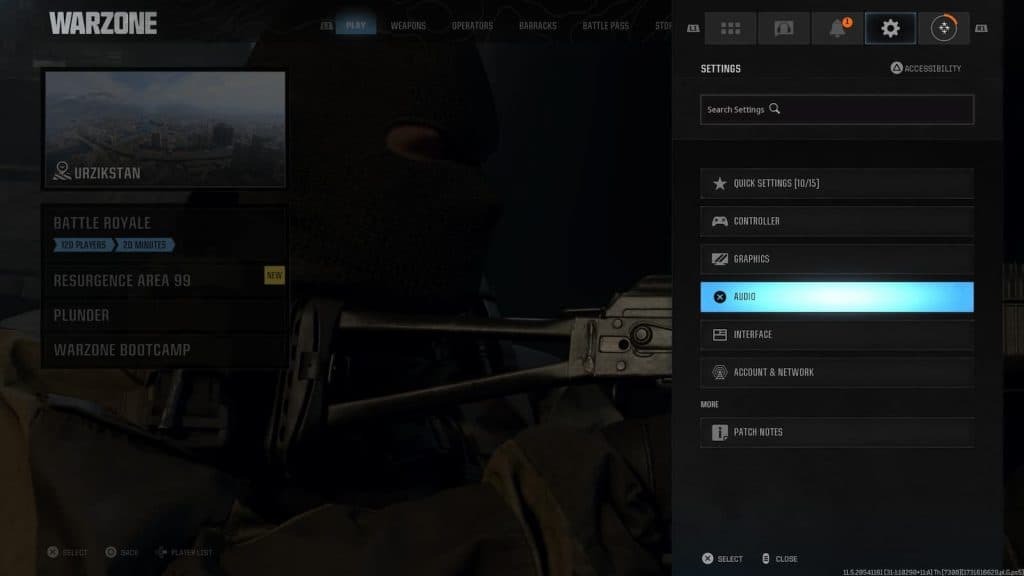
Task: Click Back prompt in main footer
Action: pos(122,552)
